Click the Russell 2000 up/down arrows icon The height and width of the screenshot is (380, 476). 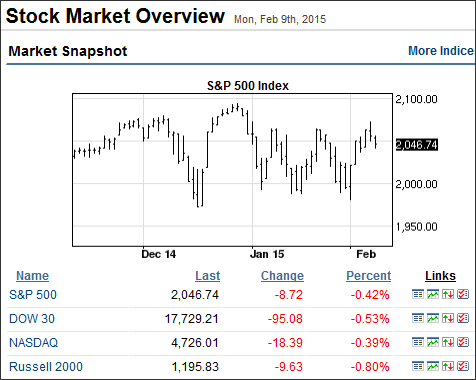(x=448, y=366)
